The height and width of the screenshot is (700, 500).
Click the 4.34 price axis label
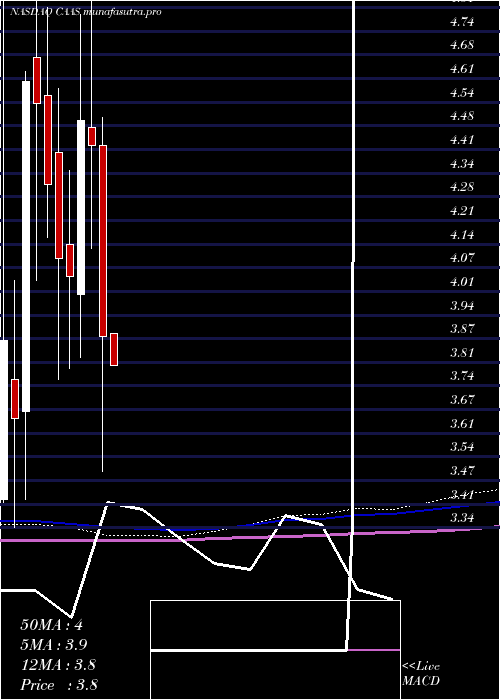pos(462,164)
